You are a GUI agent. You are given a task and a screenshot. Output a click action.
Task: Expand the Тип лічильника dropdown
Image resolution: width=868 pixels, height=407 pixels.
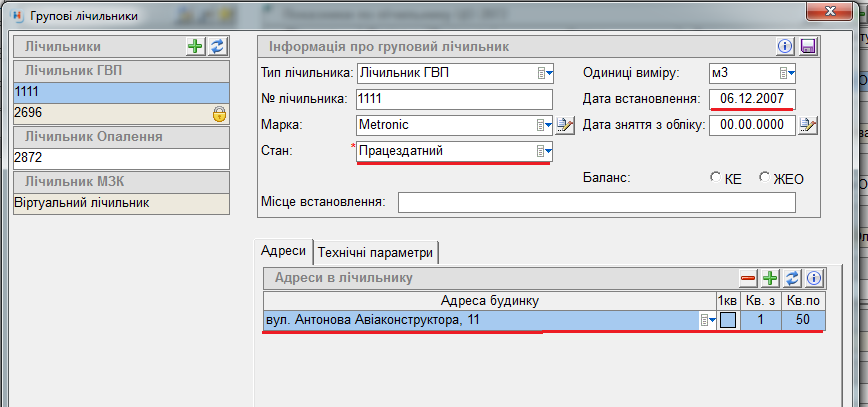544,73
